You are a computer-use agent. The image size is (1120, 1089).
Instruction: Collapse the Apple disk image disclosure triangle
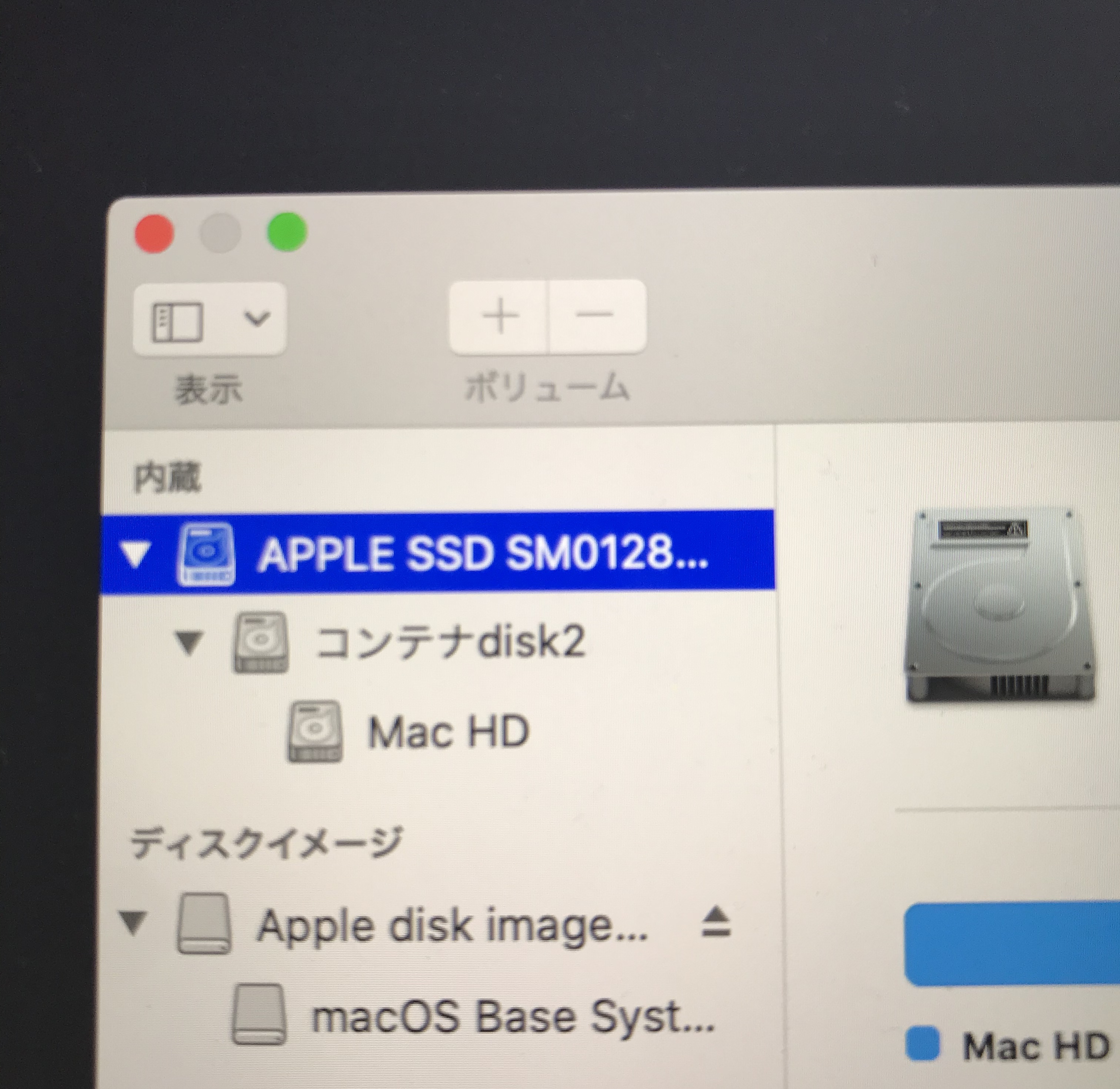pyautogui.click(x=133, y=923)
